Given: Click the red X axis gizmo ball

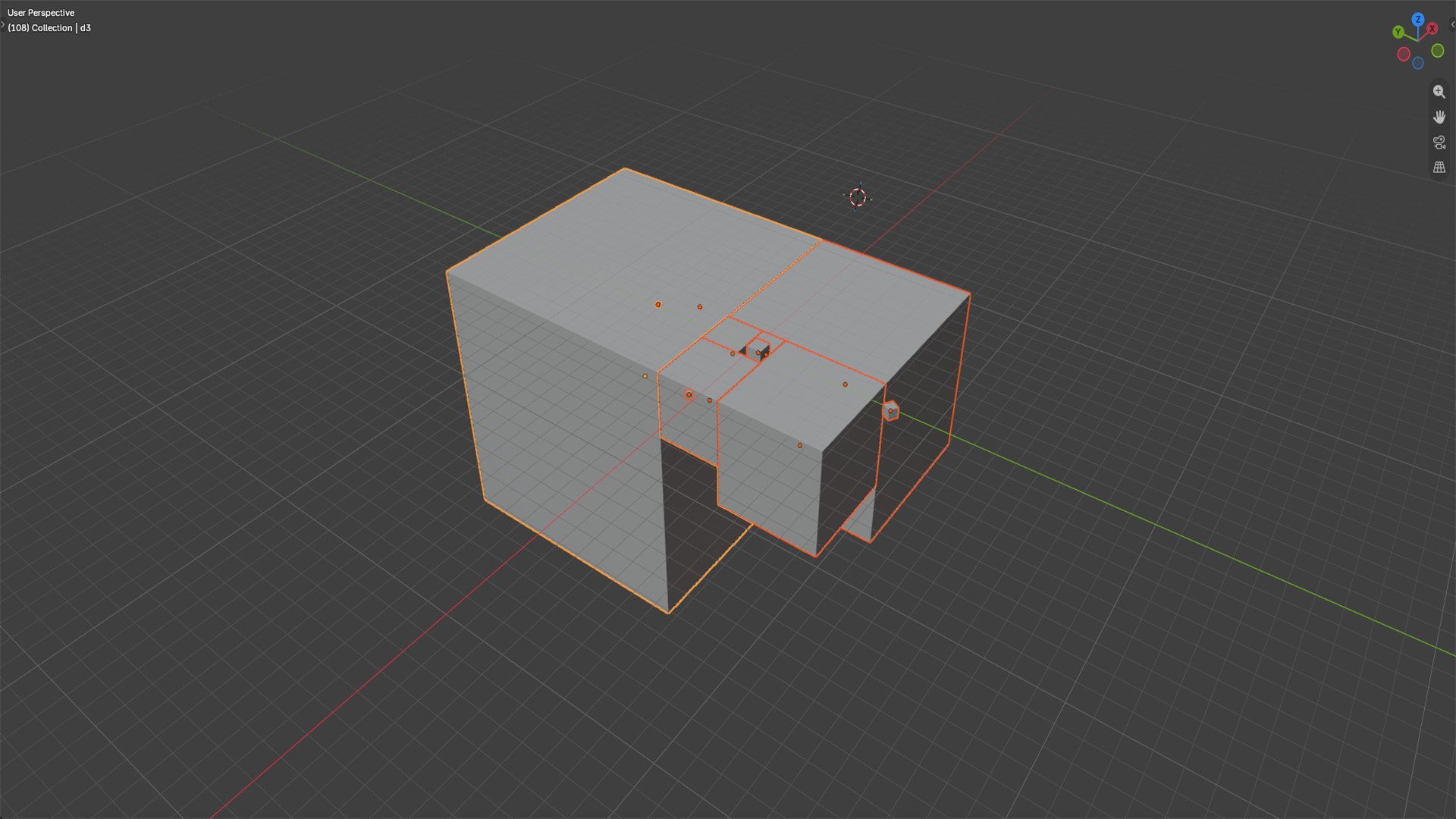Looking at the screenshot, I should 1432,29.
